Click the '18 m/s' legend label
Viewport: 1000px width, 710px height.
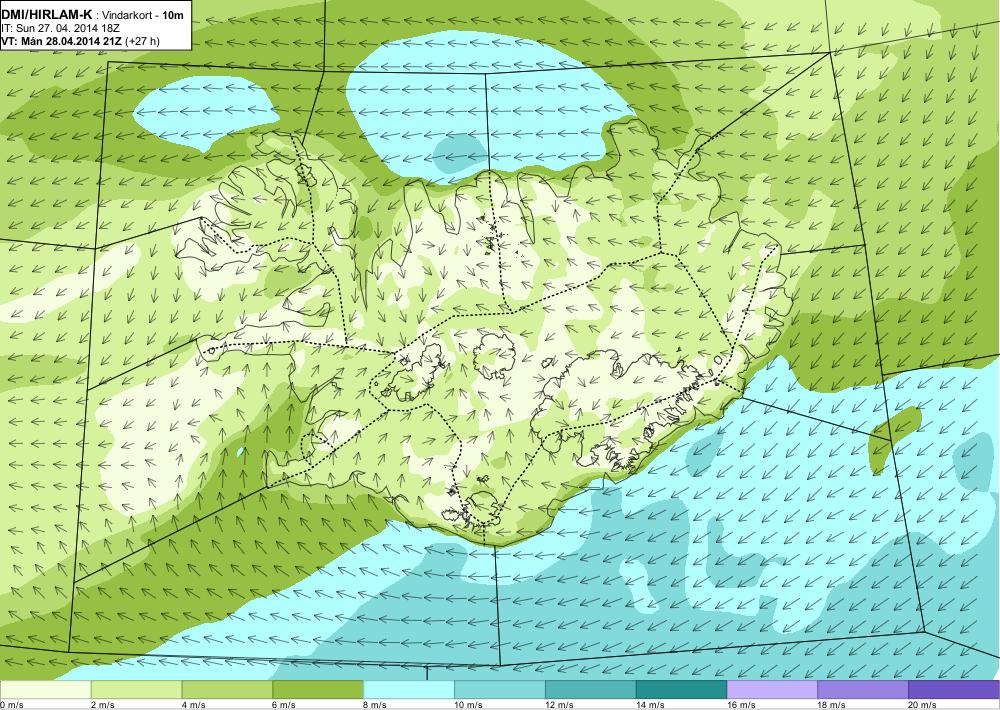[832, 705]
